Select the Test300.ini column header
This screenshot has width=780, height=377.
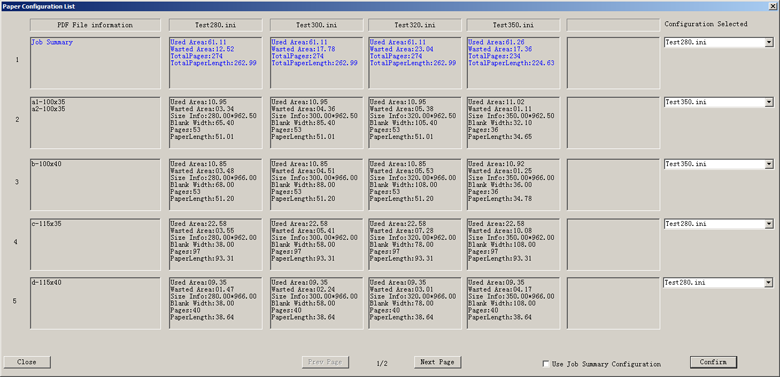tap(316, 25)
